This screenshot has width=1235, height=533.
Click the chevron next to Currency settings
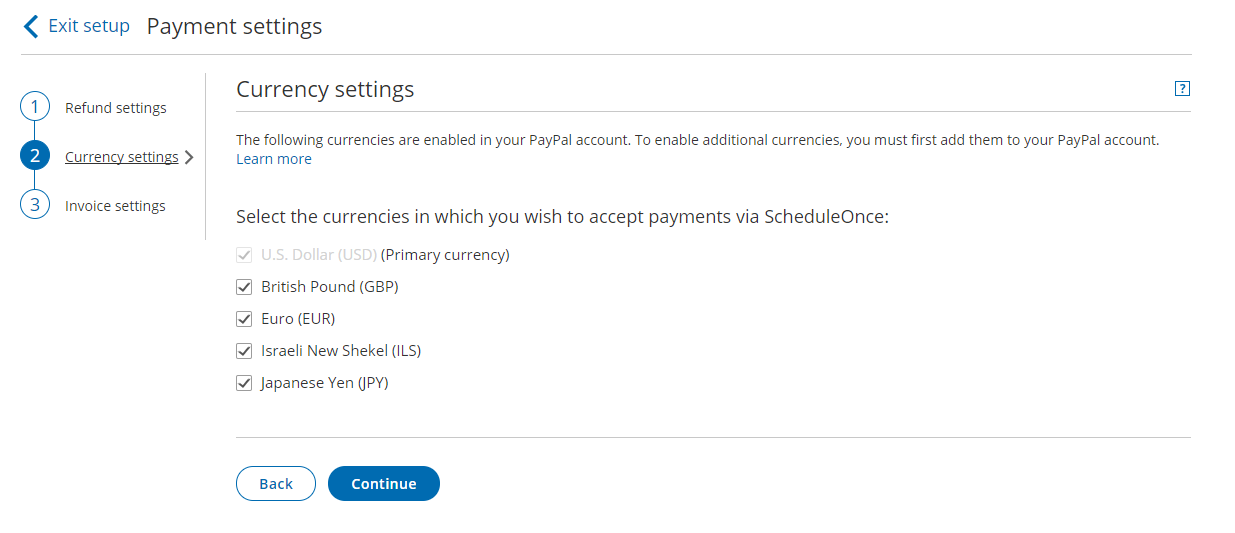tap(189, 157)
